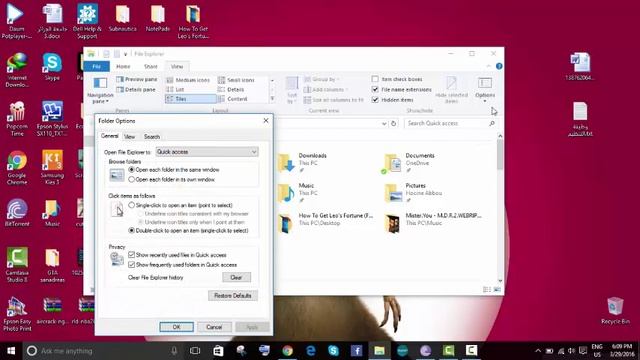Expand Add columns dropdown
Screen dimensions: 640x360
(x=326, y=89)
